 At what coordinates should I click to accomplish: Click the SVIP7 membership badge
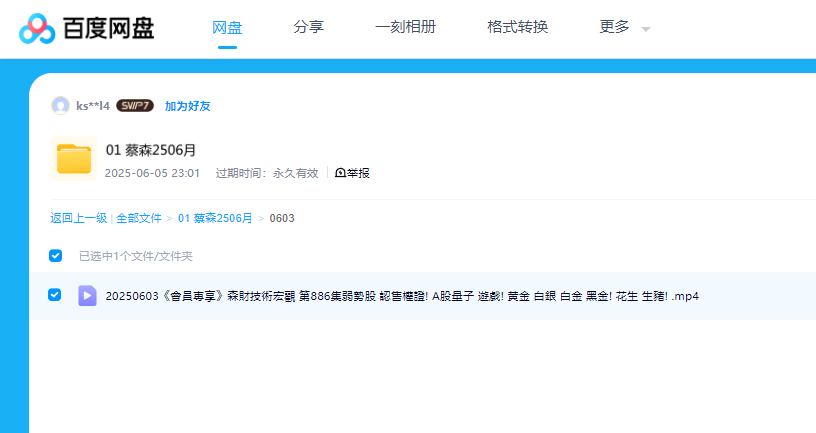(135, 106)
